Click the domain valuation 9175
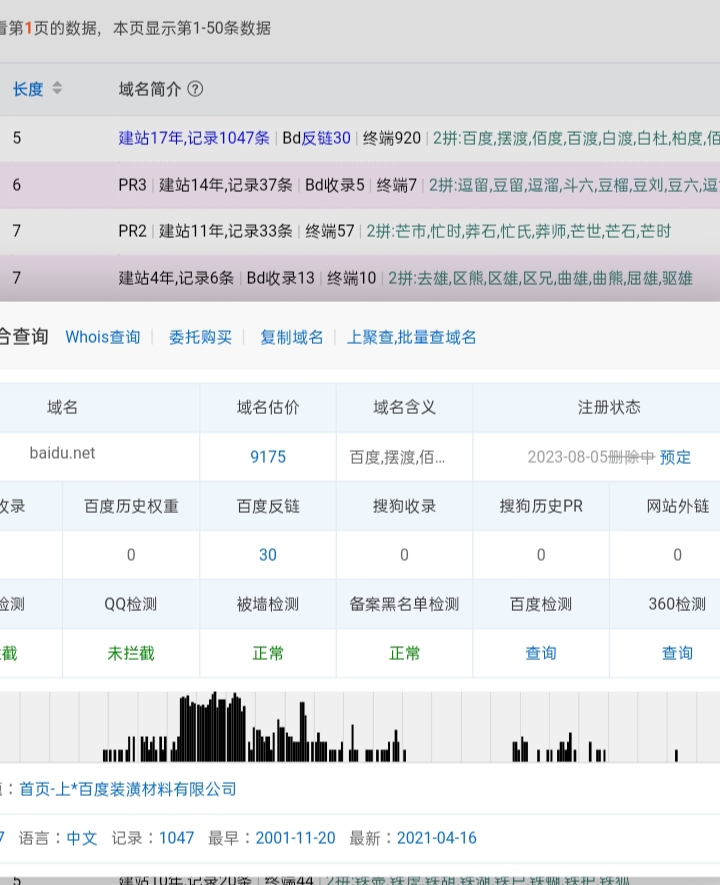This screenshot has height=885, width=720. pos(268,457)
